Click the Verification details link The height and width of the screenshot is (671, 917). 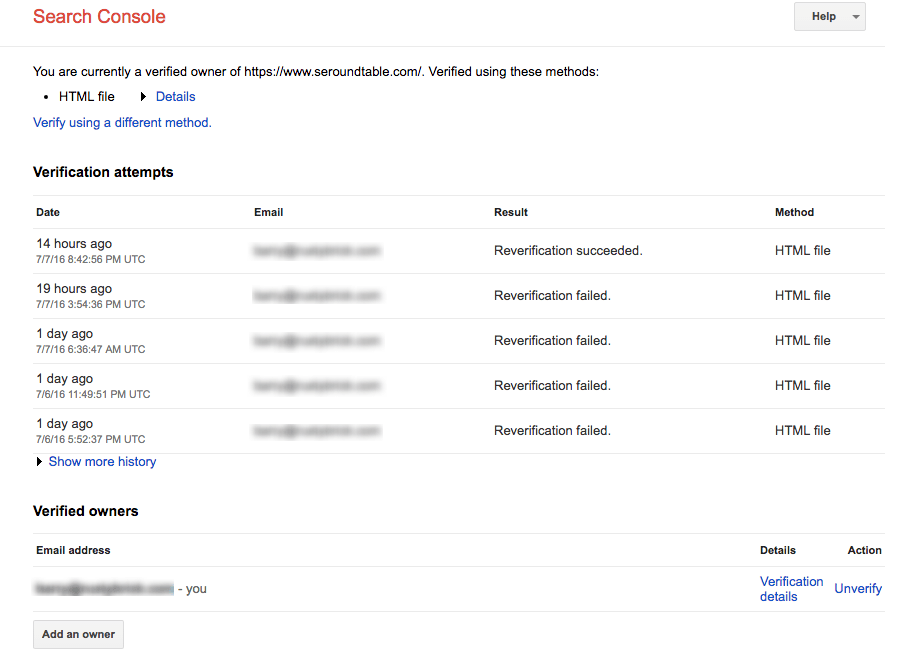tap(791, 588)
